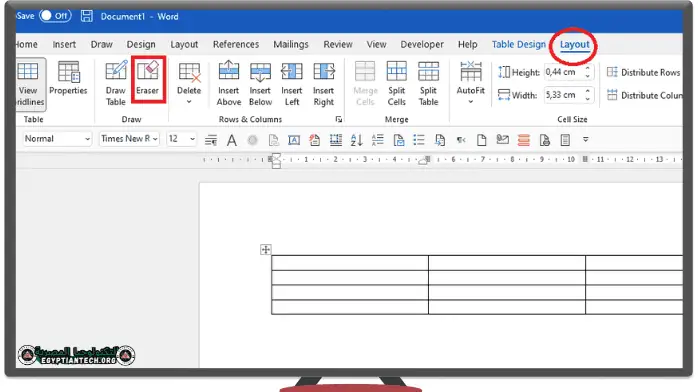Click the paragraph marks icon
Screen dimensions: 698x392
tap(461, 140)
